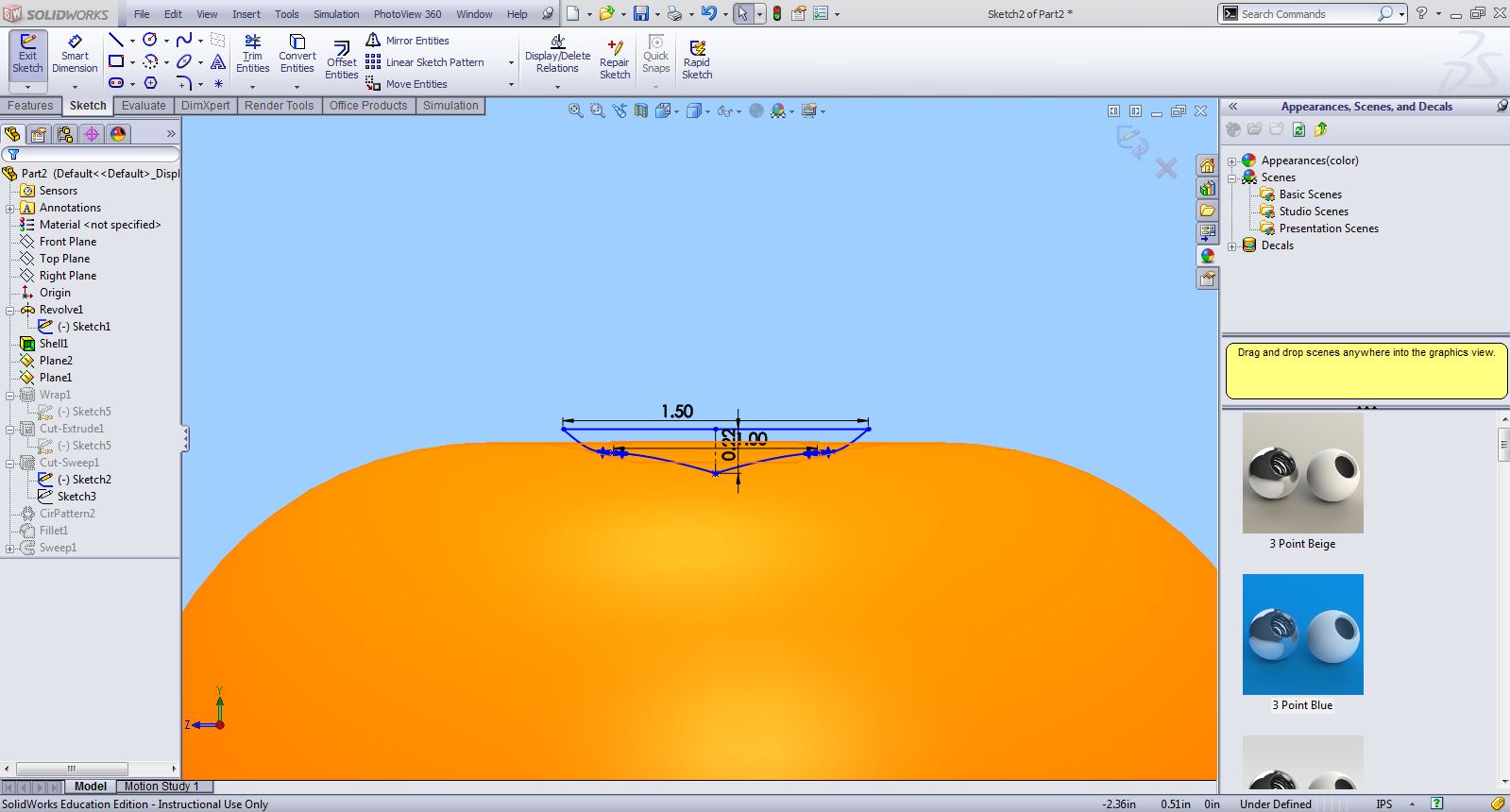Switch to the Render Tools tab
This screenshot has width=1510, height=812.
pos(279,106)
